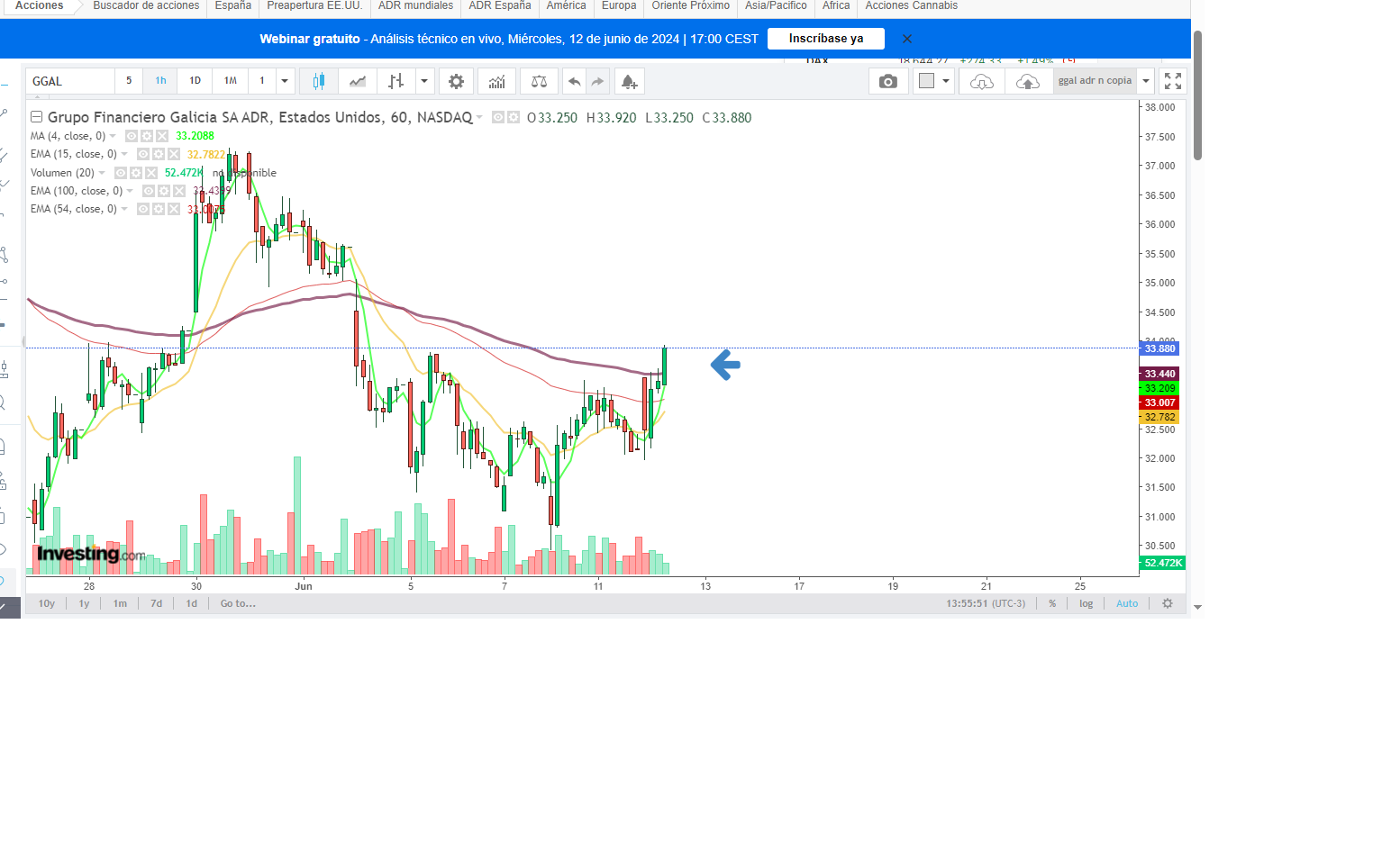Screen dimensions: 1373x868
Task: Click the page vertical scrollbar thumb
Action: point(1197,95)
